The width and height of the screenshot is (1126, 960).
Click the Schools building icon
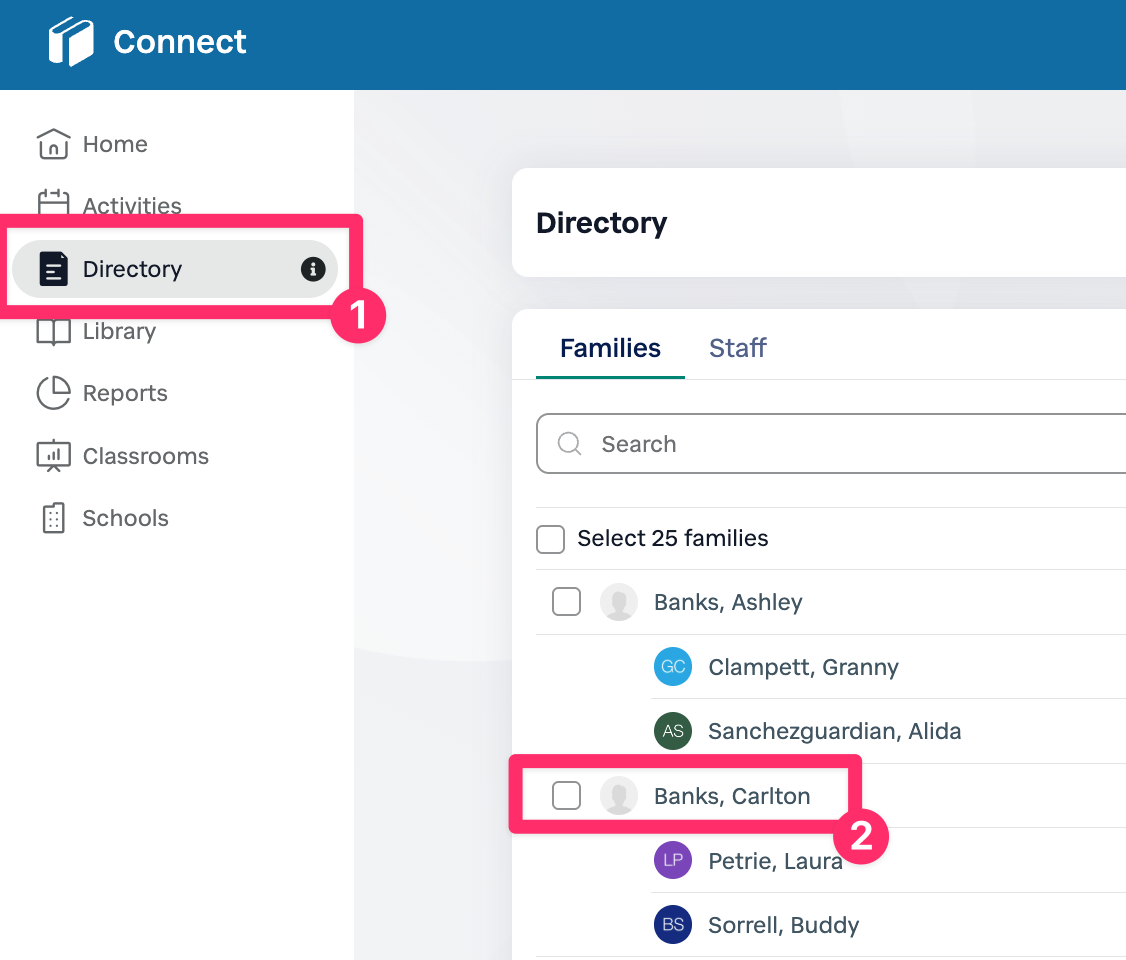[53, 518]
